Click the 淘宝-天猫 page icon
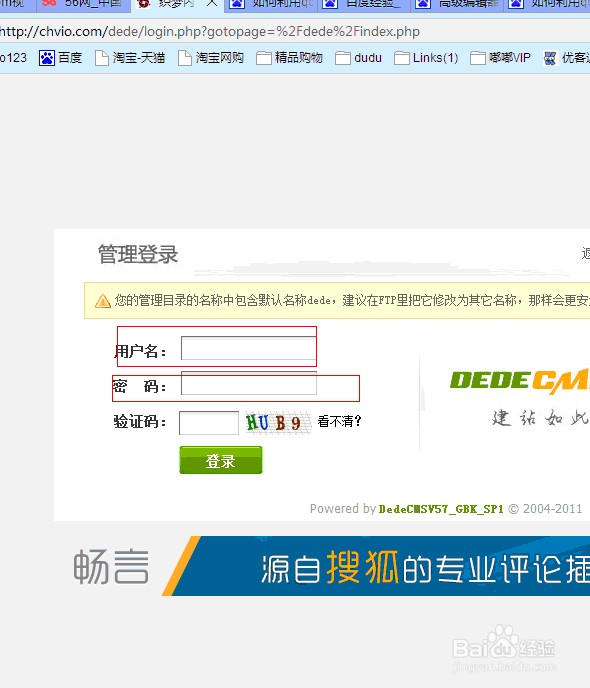 pyautogui.click(x=102, y=58)
